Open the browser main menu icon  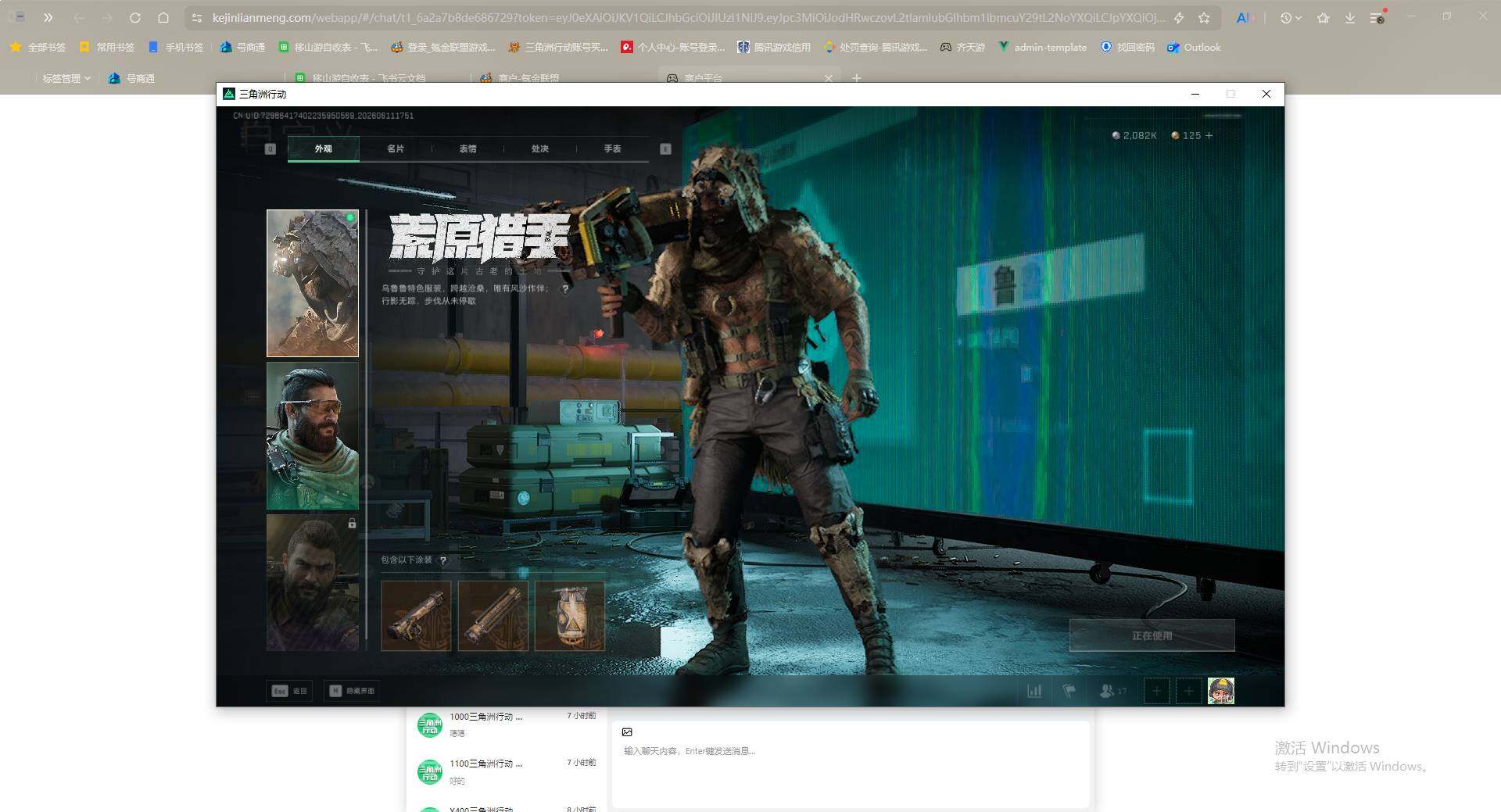[1377, 17]
